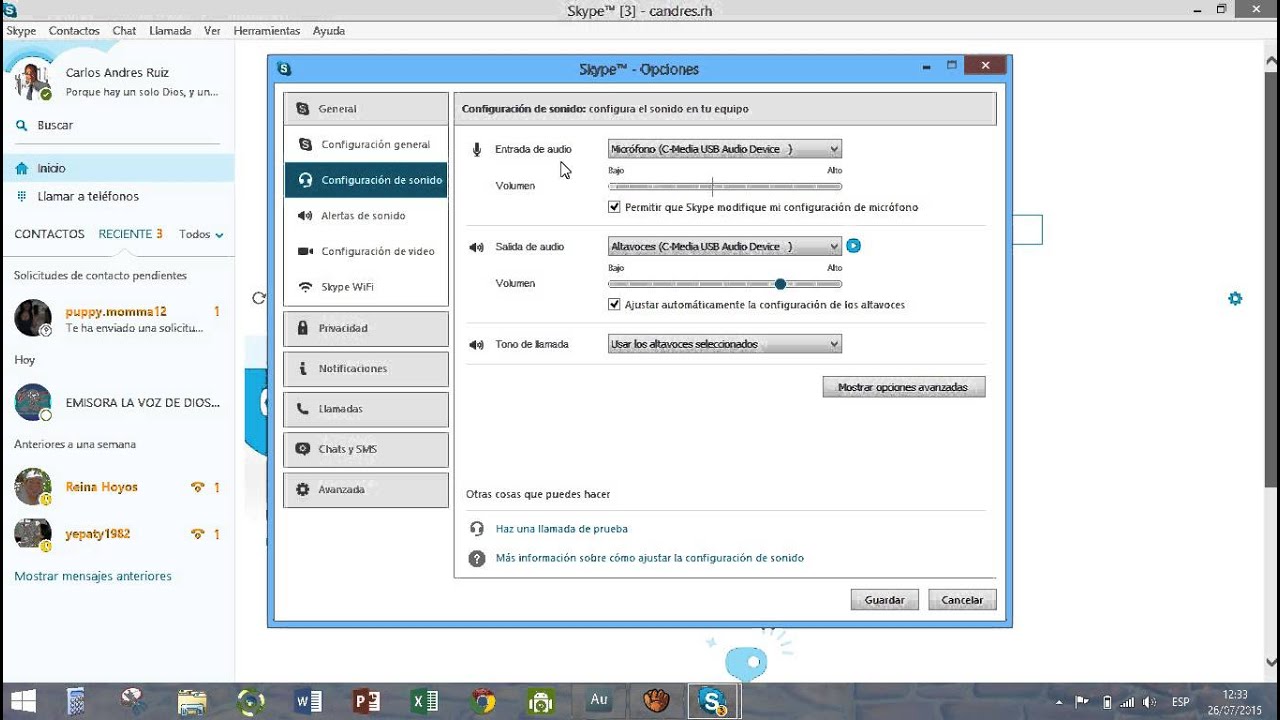Click the Cancelar button
This screenshot has width=1280, height=720.
(963, 600)
